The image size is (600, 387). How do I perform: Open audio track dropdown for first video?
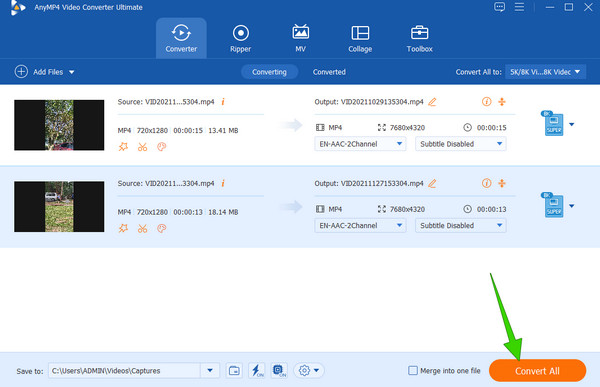click(360, 144)
